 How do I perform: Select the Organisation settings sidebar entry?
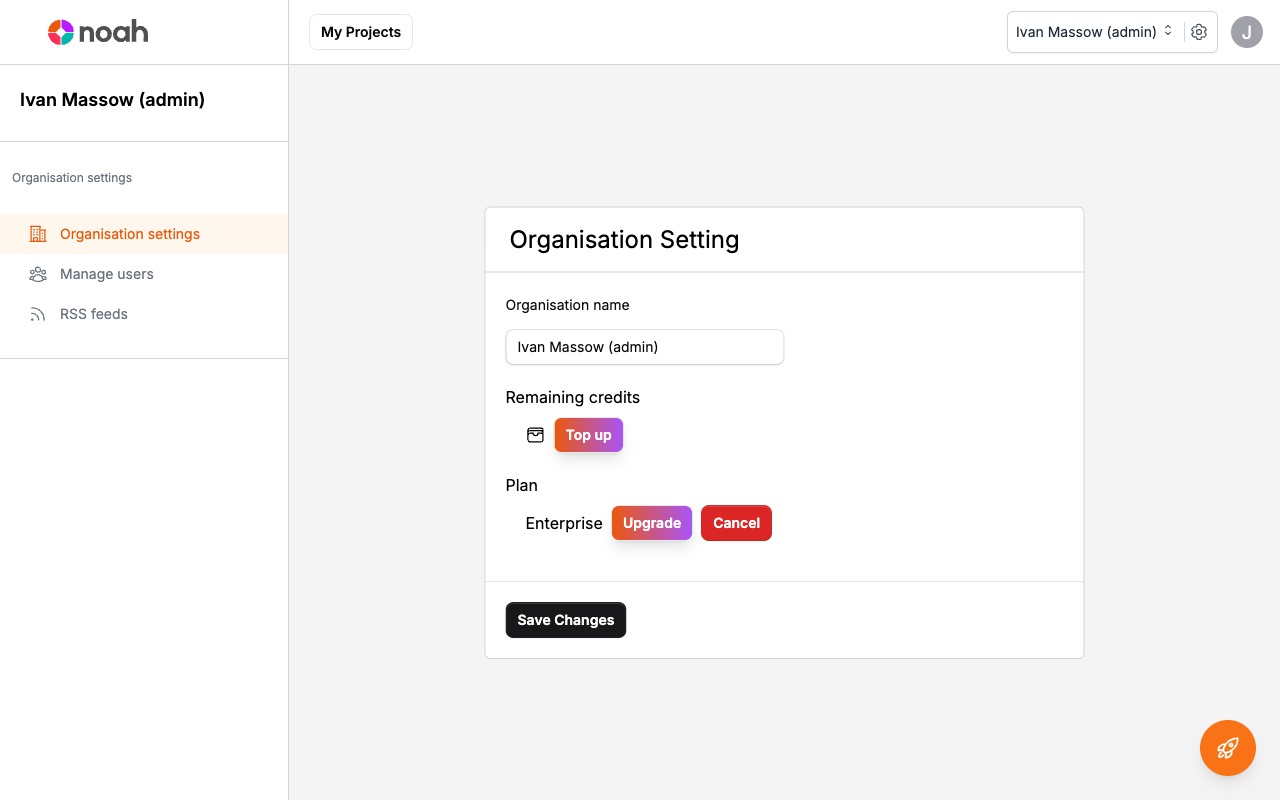click(128, 233)
